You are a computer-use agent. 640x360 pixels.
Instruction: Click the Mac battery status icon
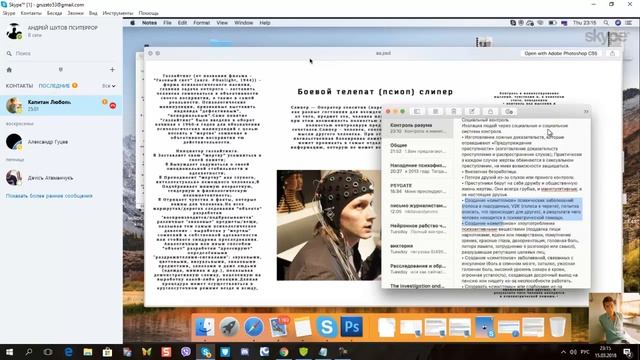[x=552, y=23]
